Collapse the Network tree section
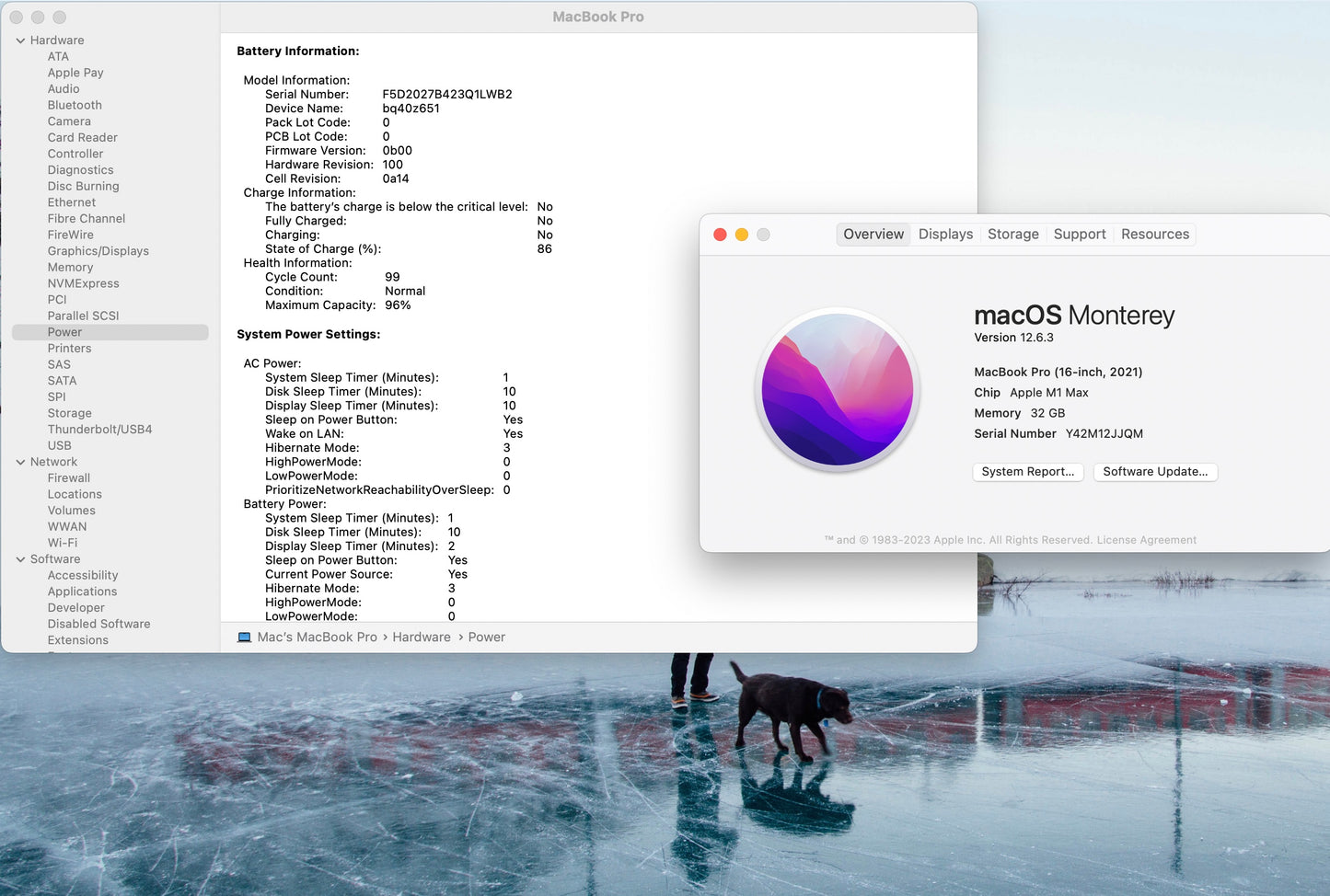1330x896 pixels. click(20, 462)
